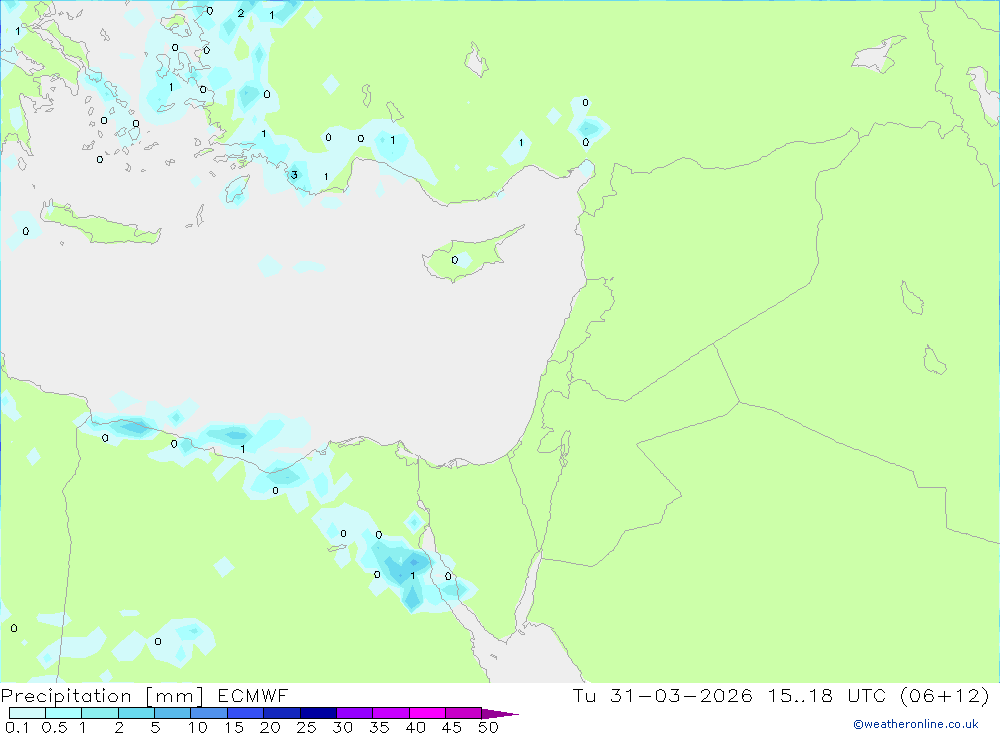Click the "3" precipitation value on the map
The image size is (1000, 733).
(294, 175)
